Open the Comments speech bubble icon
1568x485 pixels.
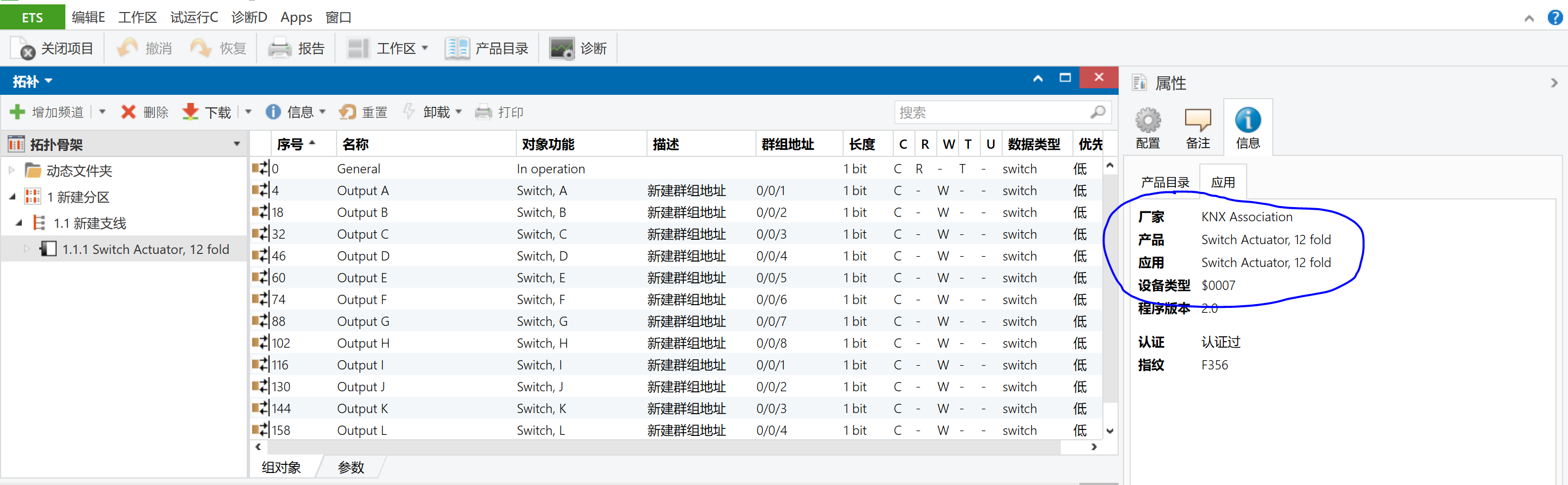[x=1197, y=120]
